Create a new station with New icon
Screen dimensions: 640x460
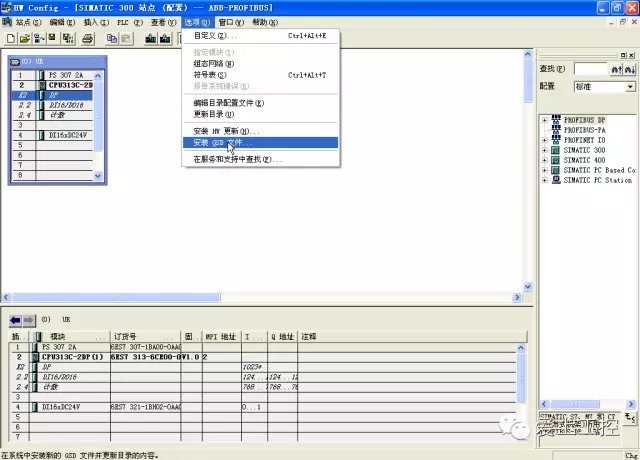pyautogui.click(x=11, y=39)
